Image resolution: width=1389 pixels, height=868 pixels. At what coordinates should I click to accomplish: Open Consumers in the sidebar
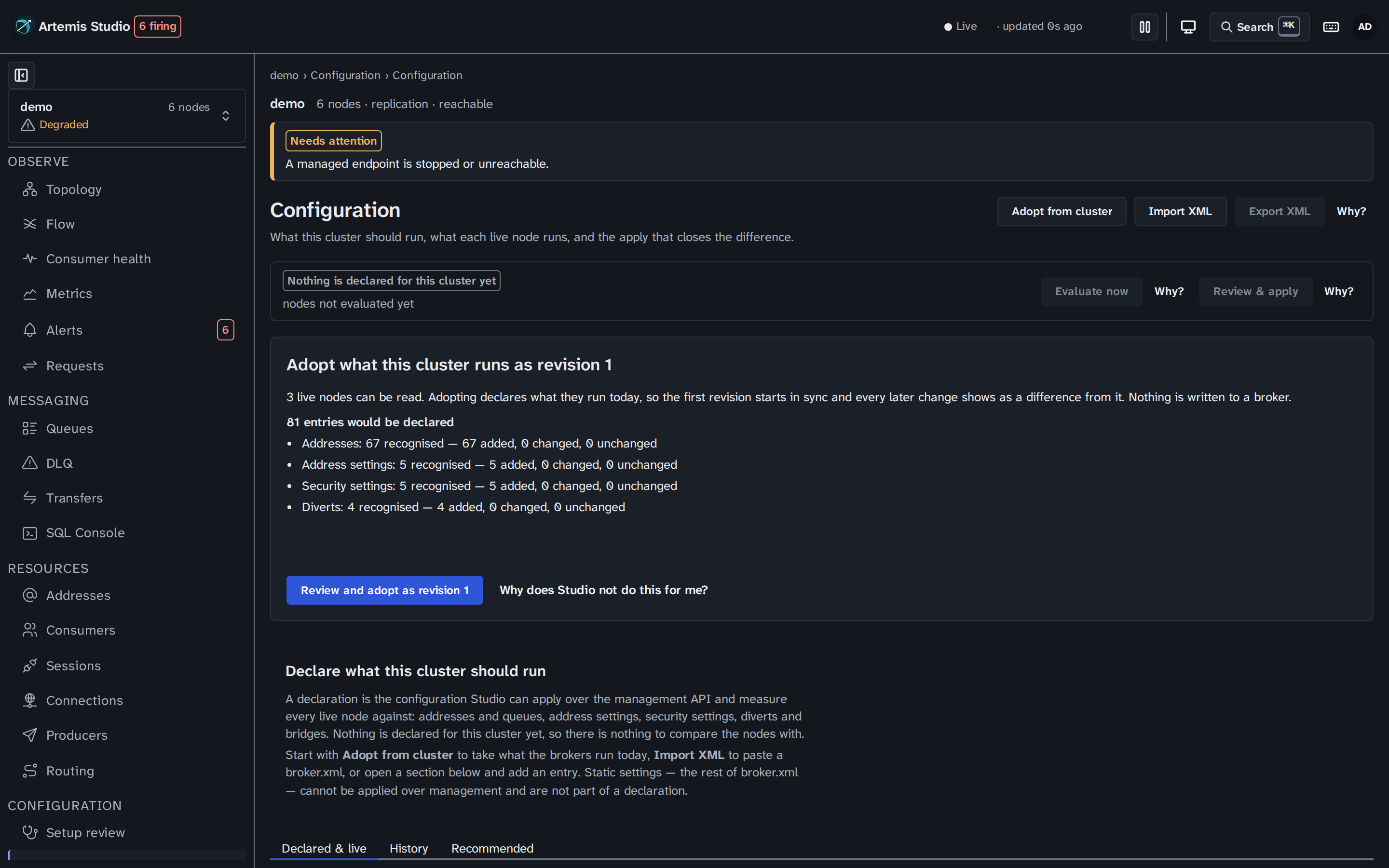click(x=126, y=630)
